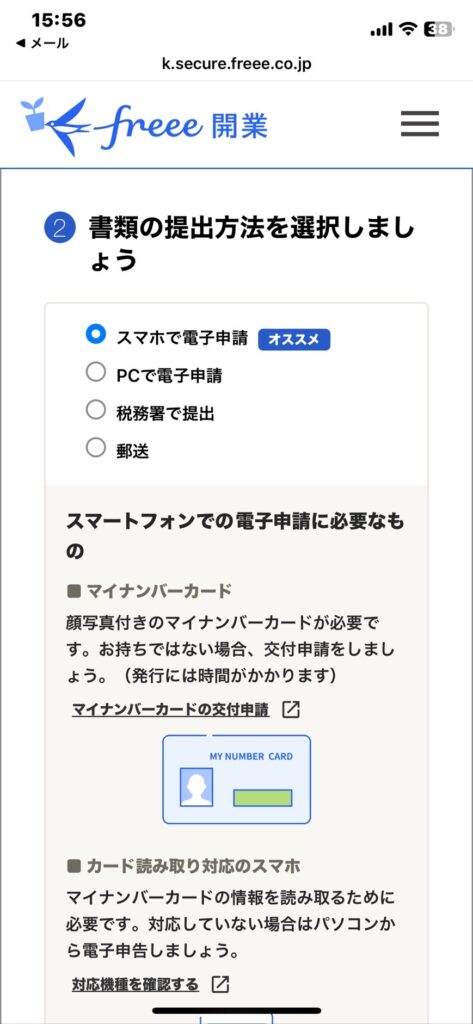473x1024 pixels.
Task: Select 郵送 radio option
Action: [x=96, y=448]
